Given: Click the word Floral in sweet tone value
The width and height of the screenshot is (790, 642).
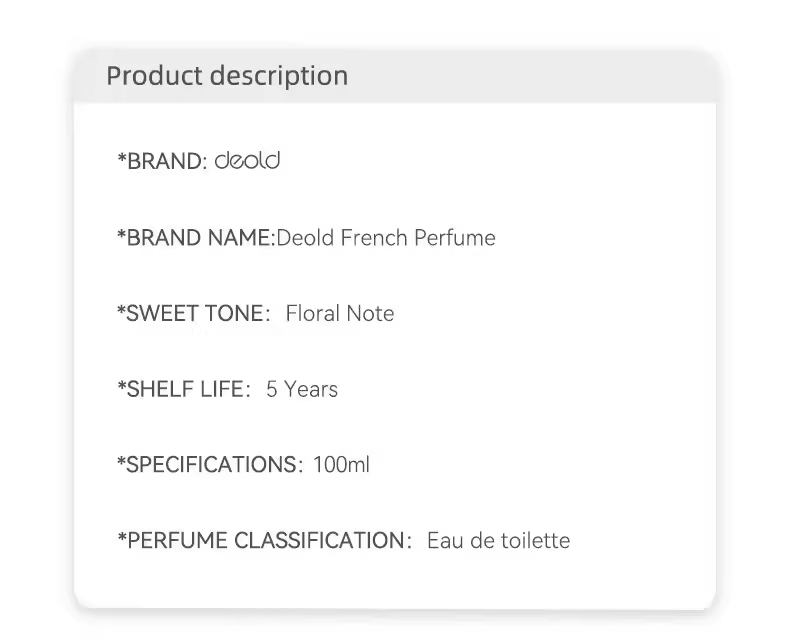Looking at the screenshot, I should pyautogui.click(x=311, y=314).
